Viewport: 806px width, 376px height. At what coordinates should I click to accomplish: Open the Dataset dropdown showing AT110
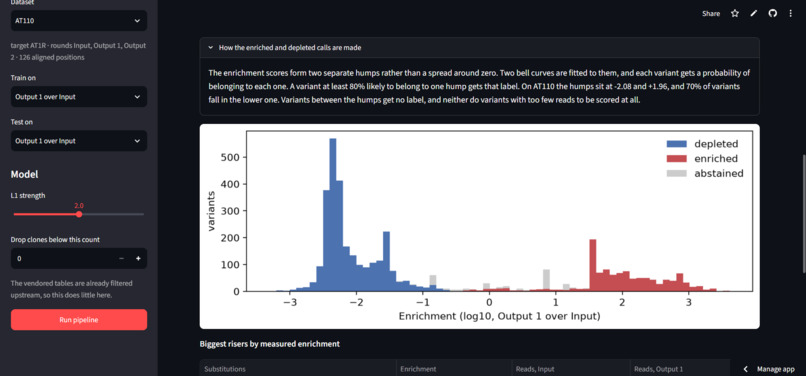pyautogui.click(x=79, y=21)
